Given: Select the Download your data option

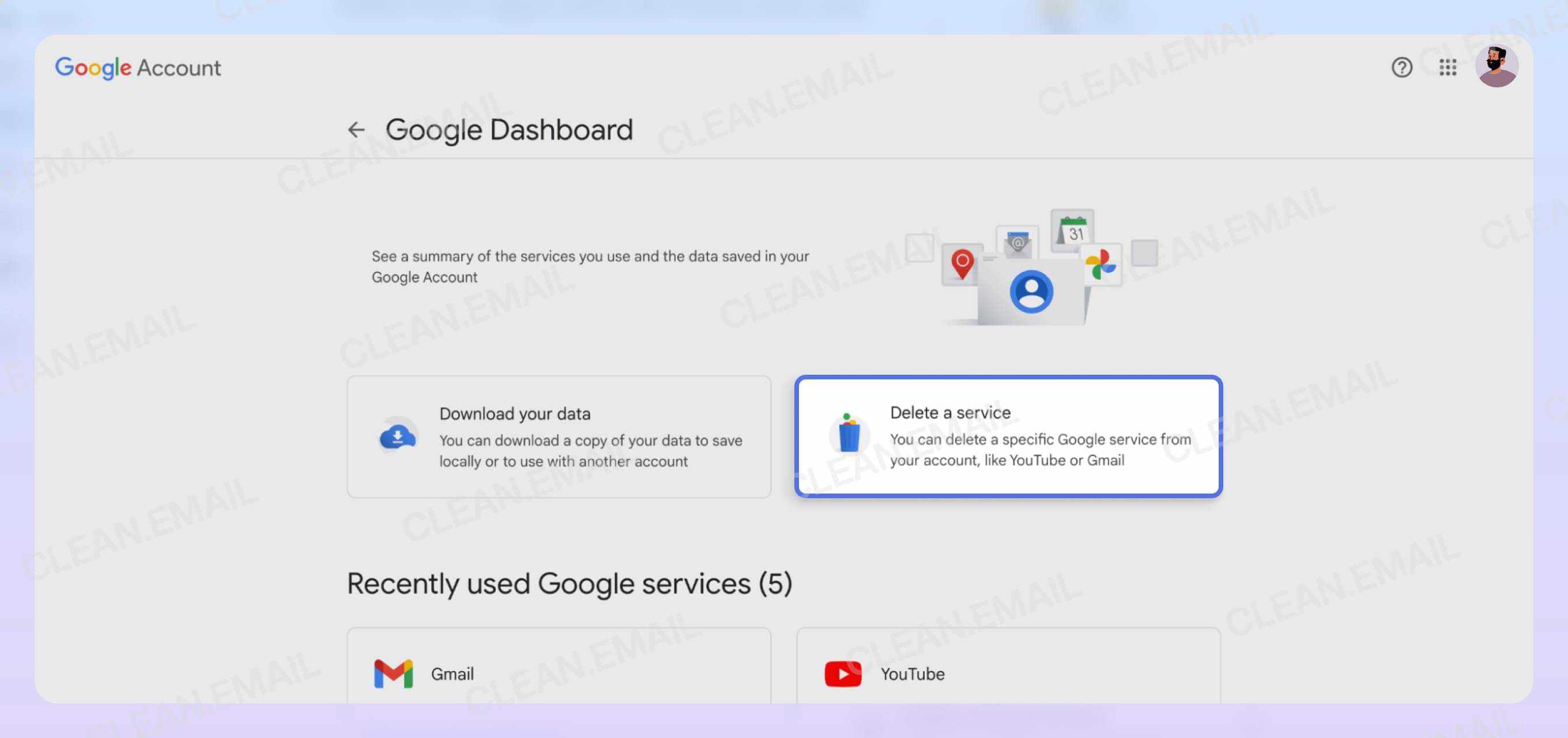Looking at the screenshot, I should [x=559, y=436].
